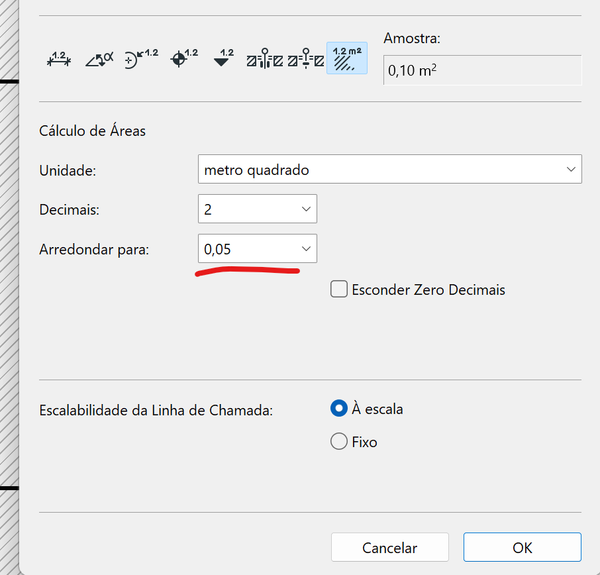
Task: Click the Unidade label
Action: coord(67,171)
